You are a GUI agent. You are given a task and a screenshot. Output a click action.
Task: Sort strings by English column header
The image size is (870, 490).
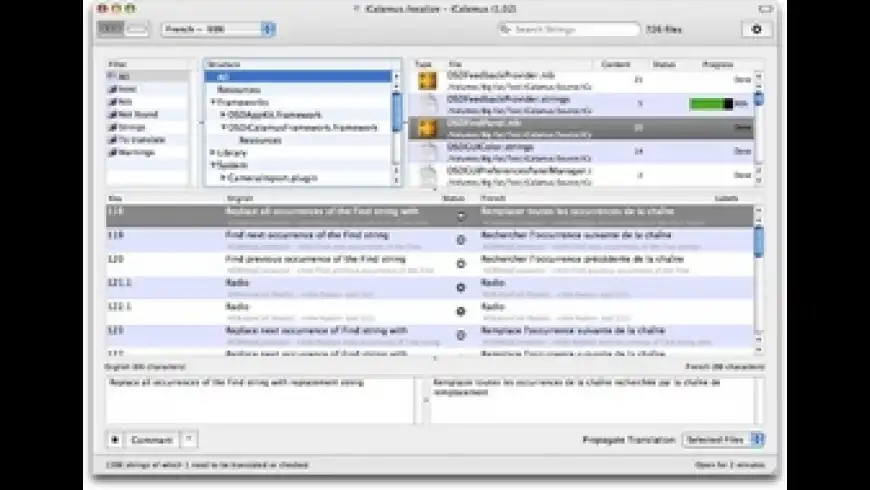[240, 198]
